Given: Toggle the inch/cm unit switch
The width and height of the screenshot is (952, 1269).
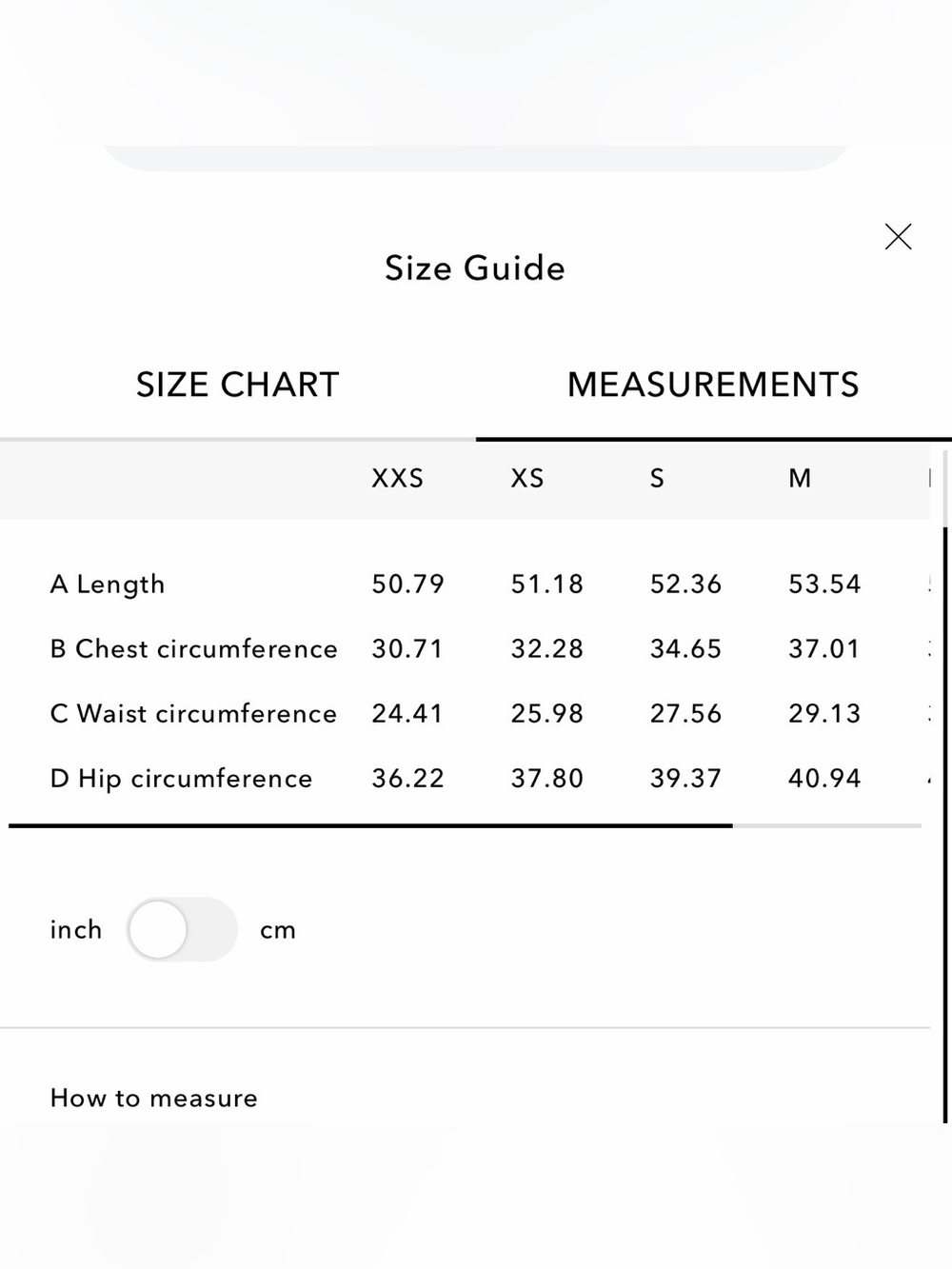Looking at the screenshot, I should point(182,929).
